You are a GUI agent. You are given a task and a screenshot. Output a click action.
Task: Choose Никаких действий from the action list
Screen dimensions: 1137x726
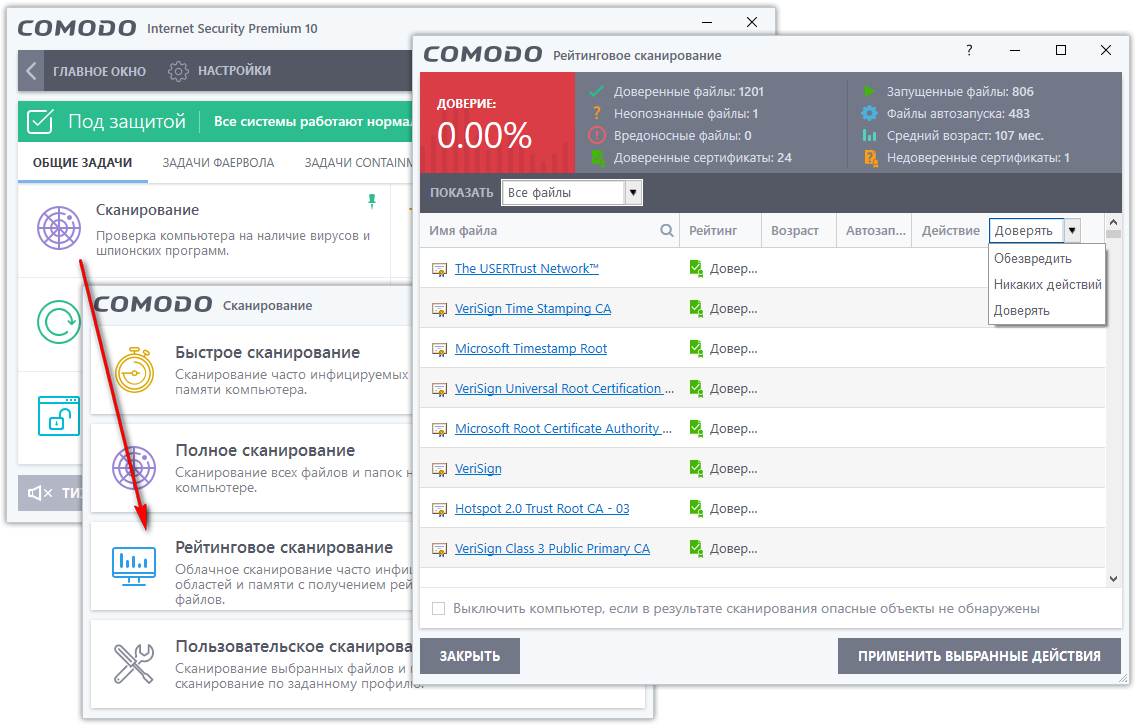tap(1047, 284)
